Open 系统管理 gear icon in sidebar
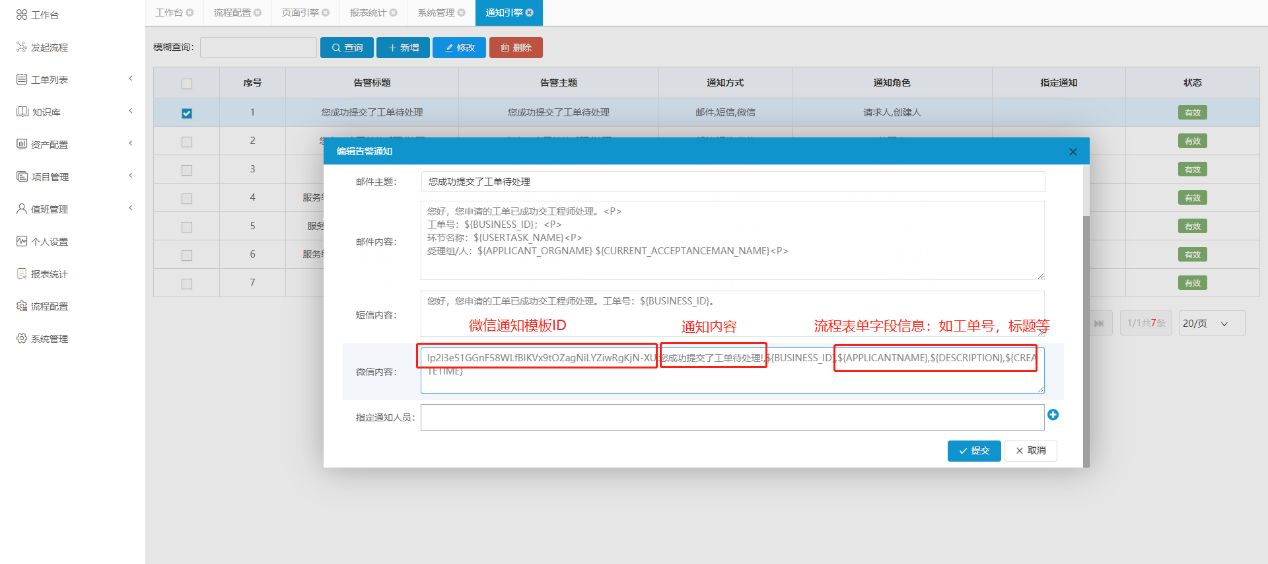This screenshot has width=1268, height=564. click(21, 339)
